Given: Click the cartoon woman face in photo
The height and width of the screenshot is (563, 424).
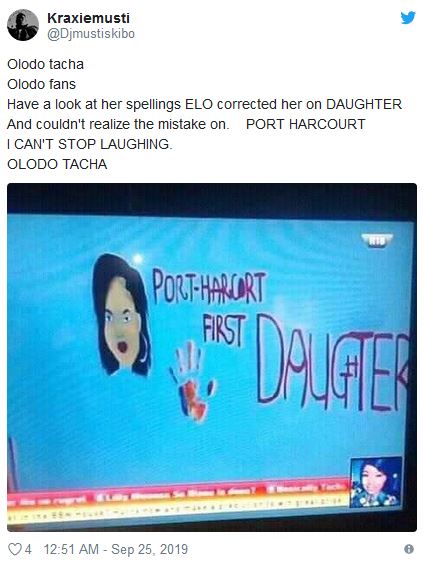Looking at the screenshot, I should (121, 315).
